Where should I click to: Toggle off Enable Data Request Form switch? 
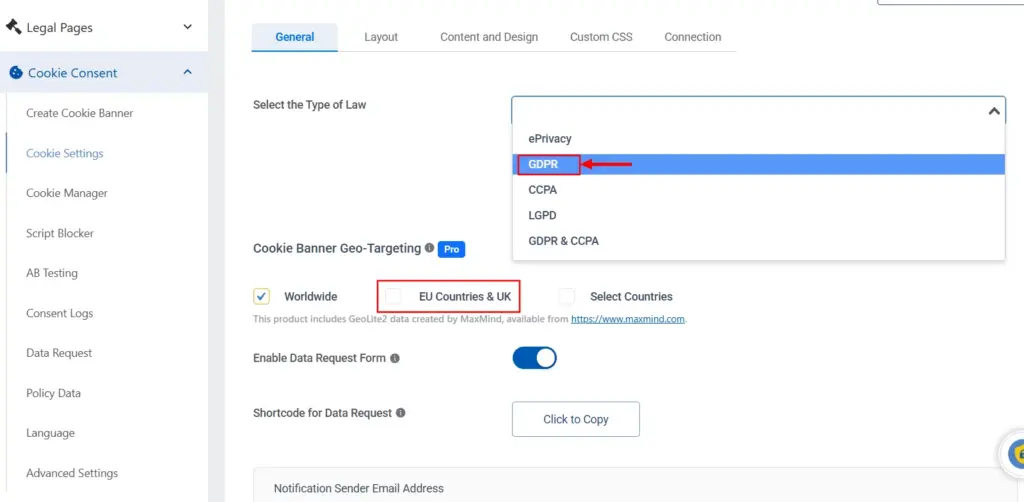pyautogui.click(x=534, y=358)
